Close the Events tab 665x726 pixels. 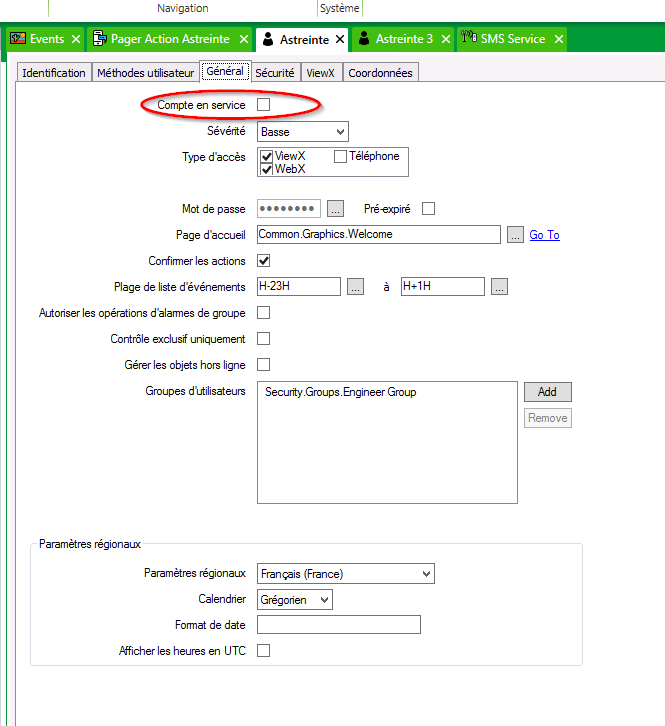[x=76, y=40]
